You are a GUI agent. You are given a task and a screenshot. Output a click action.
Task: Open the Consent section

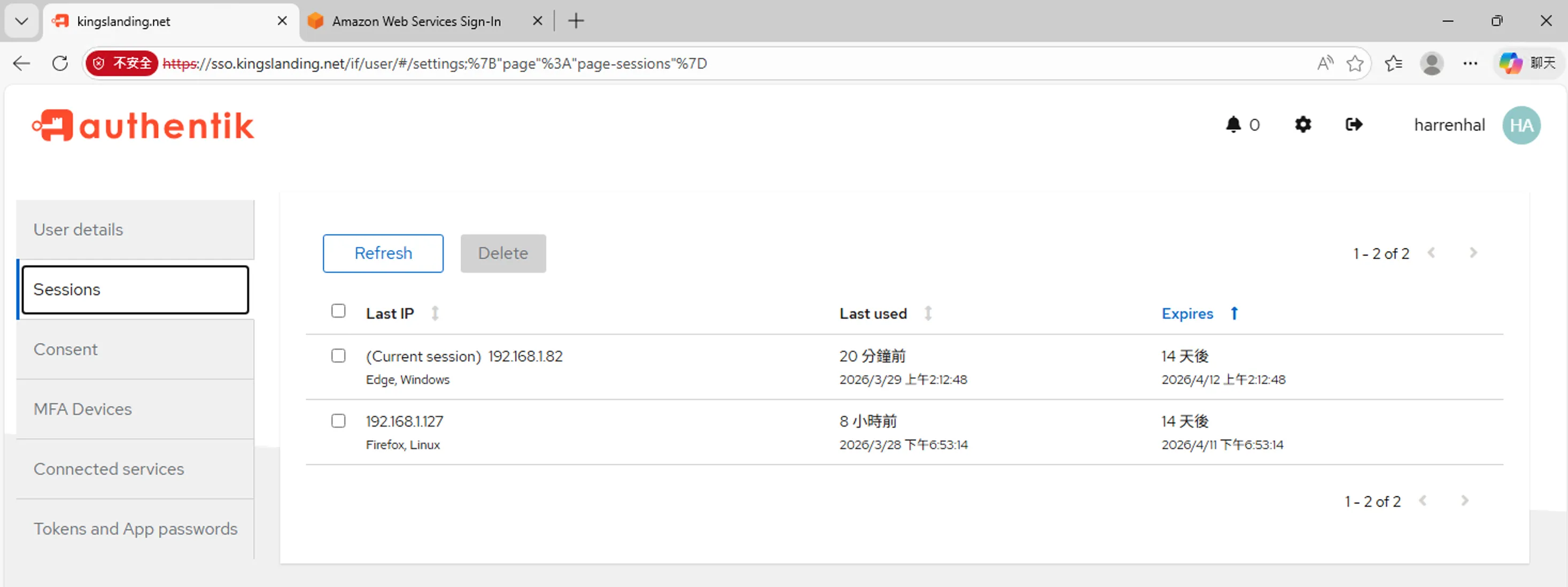(x=135, y=350)
